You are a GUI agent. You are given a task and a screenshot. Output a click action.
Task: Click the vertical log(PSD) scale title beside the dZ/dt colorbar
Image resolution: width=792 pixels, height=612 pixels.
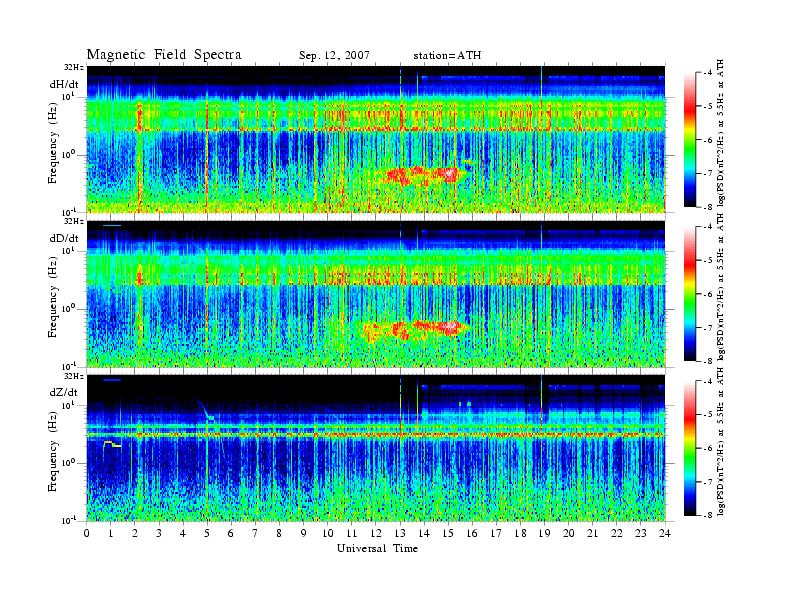point(720,441)
